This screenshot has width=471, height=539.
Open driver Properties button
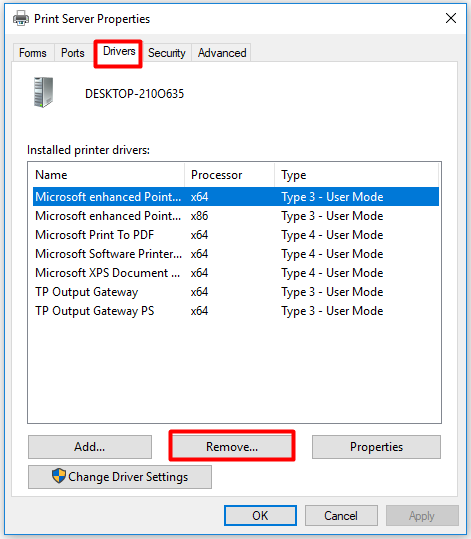pyautogui.click(x=376, y=447)
